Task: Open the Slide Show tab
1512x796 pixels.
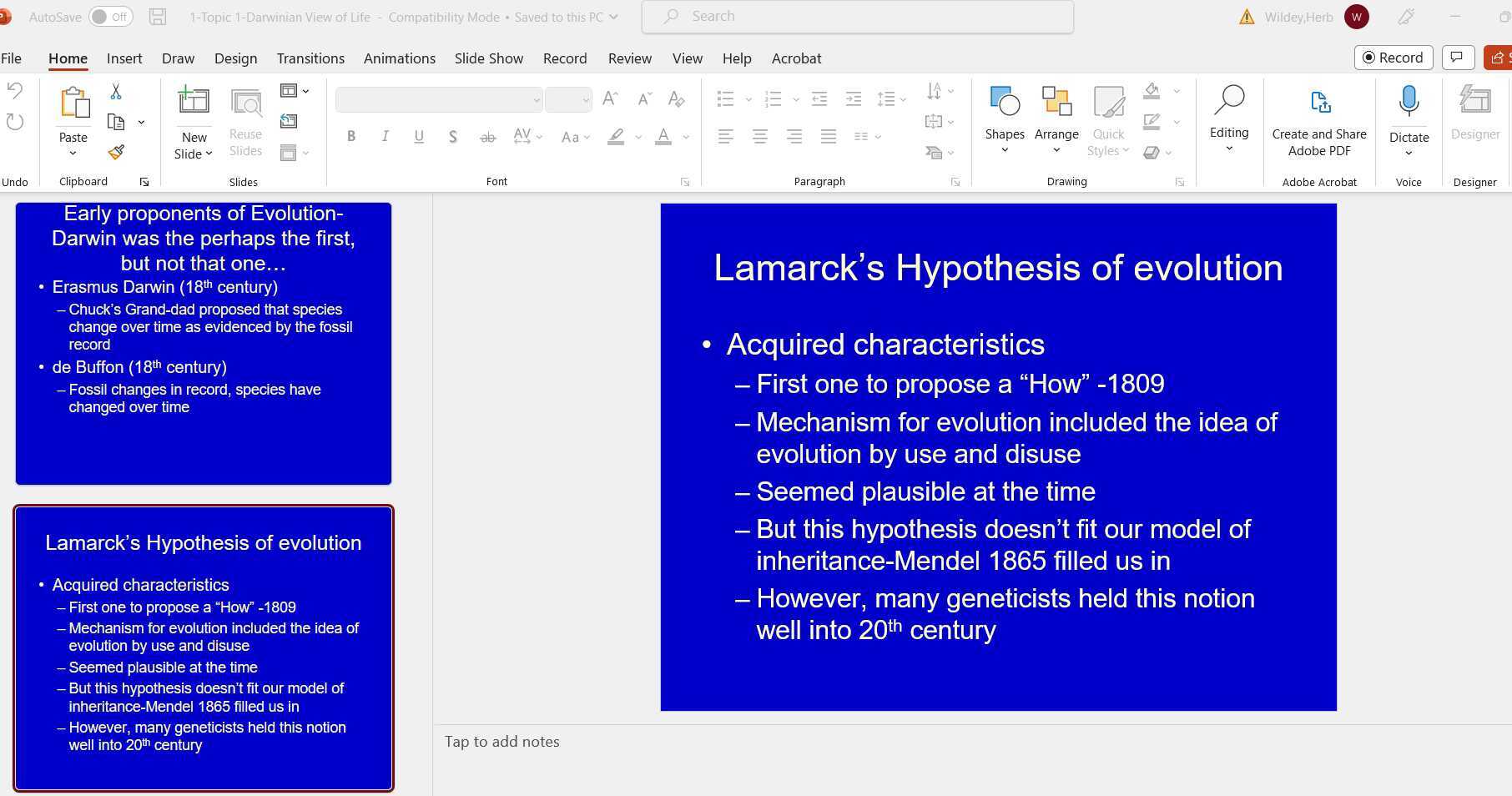Action: [x=488, y=58]
